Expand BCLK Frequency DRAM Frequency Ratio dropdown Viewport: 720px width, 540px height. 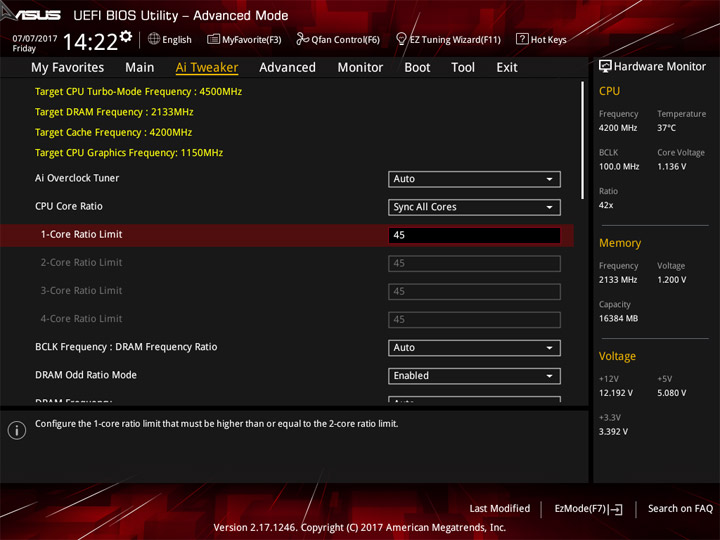[x=474, y=348]
